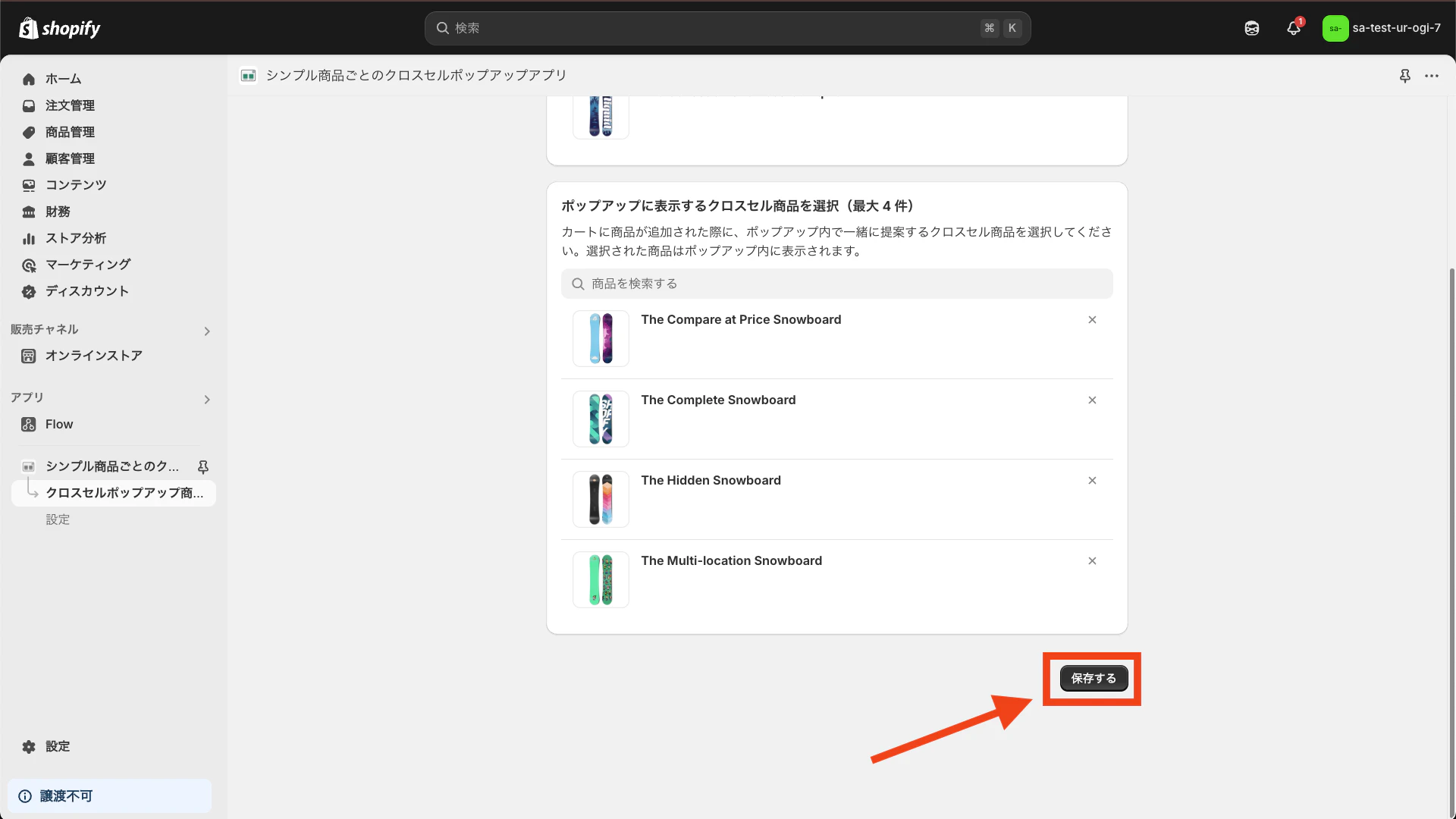Screen dimensions: 1456x819
Task: Remove The Multi-location Snowboard from list
Action: click(1092, 561)
